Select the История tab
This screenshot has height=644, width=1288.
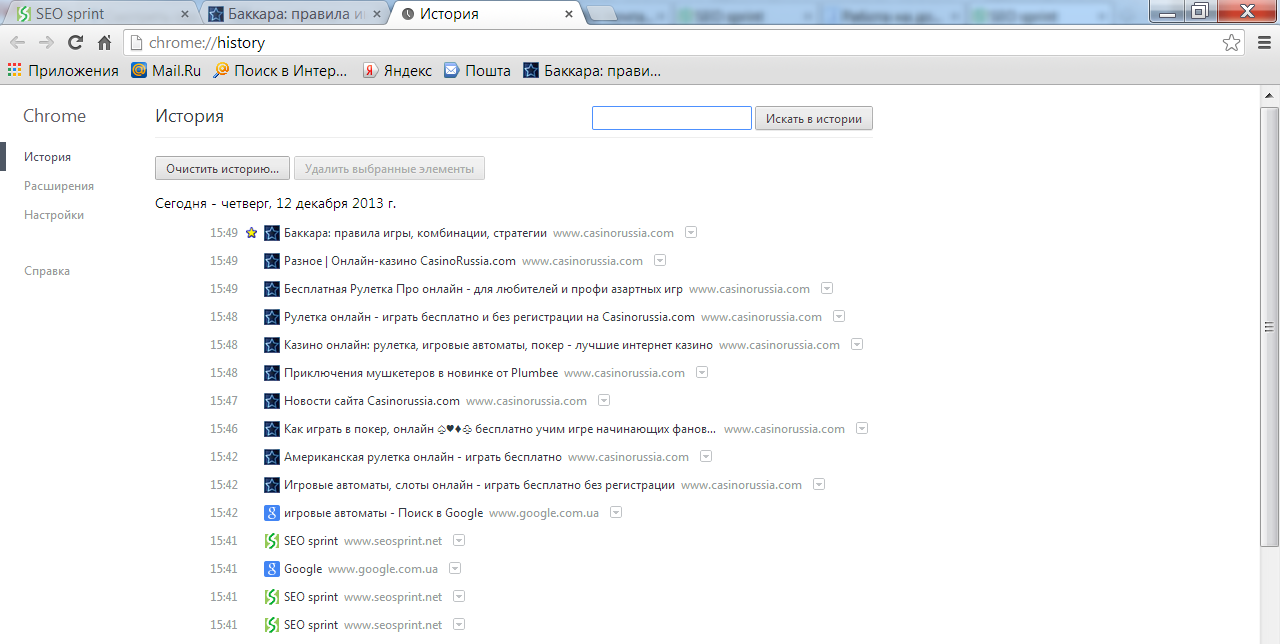pos(484,15)
